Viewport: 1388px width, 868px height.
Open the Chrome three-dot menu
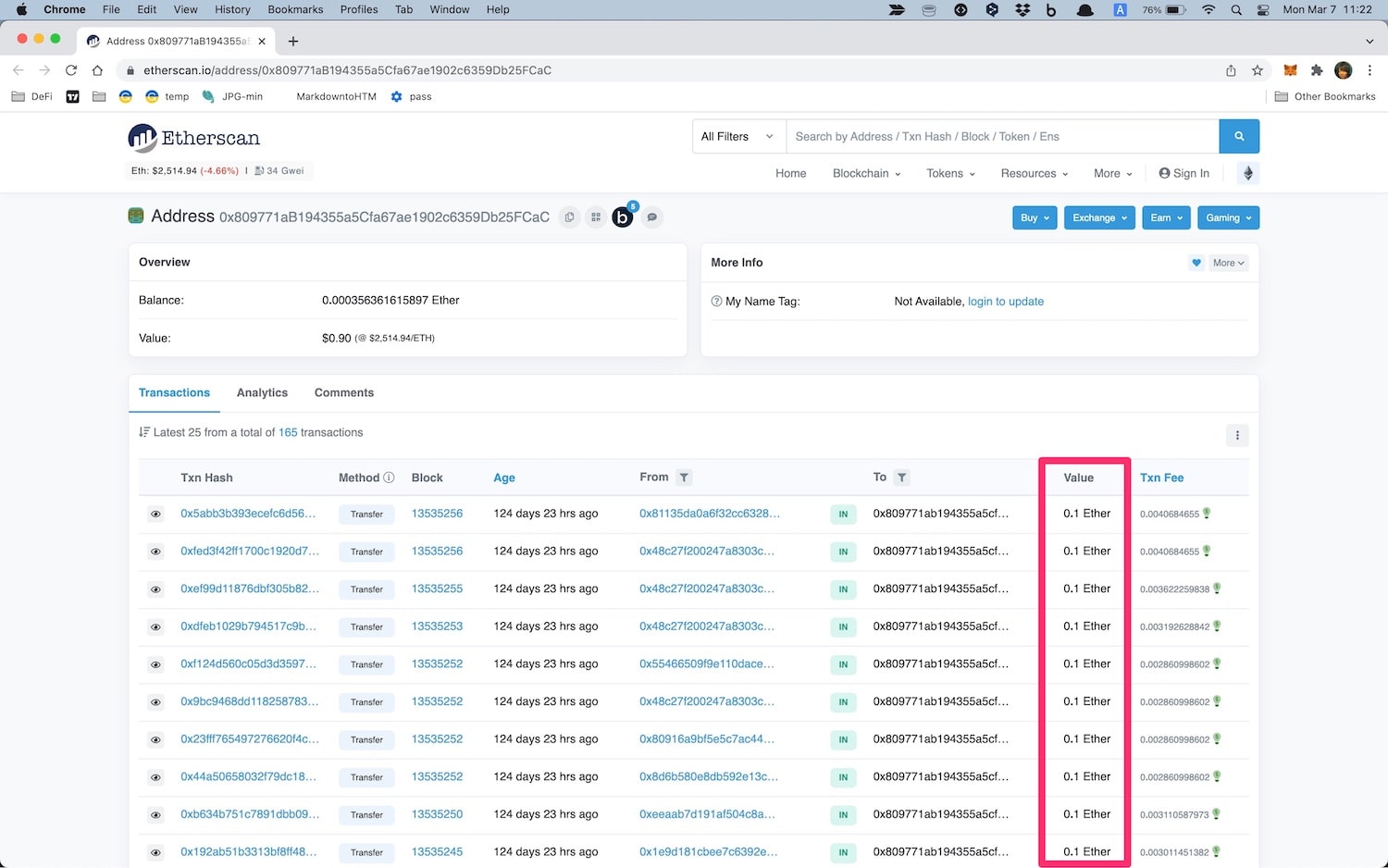pos(1369,70)
